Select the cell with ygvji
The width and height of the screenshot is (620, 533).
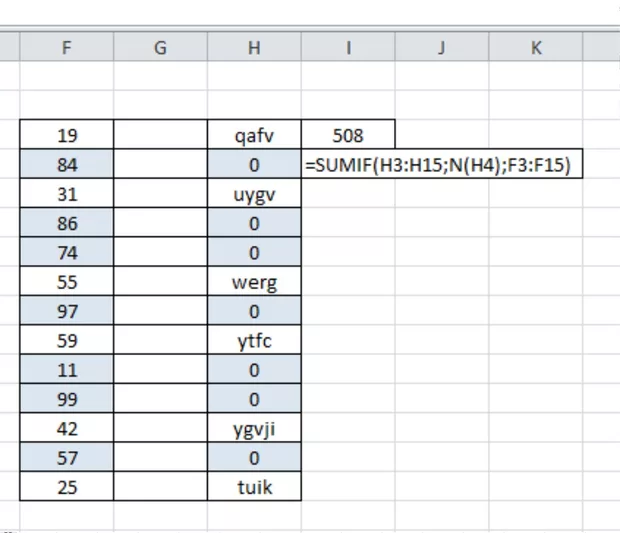pyautogui.click(x=254, y=429)
